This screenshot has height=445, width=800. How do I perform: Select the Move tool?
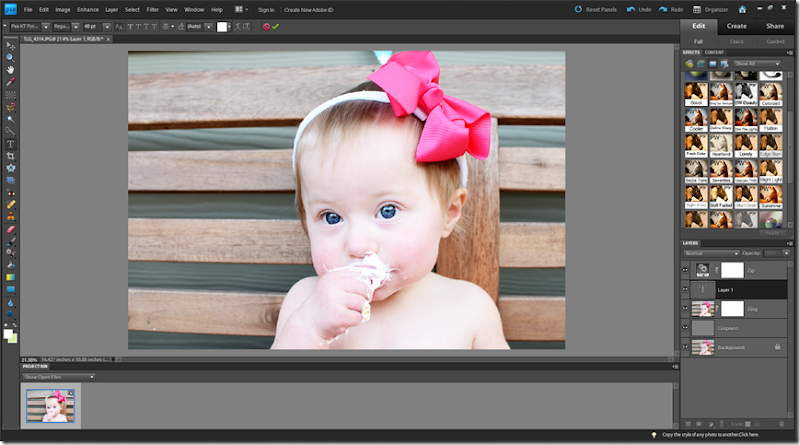point(11,45)
